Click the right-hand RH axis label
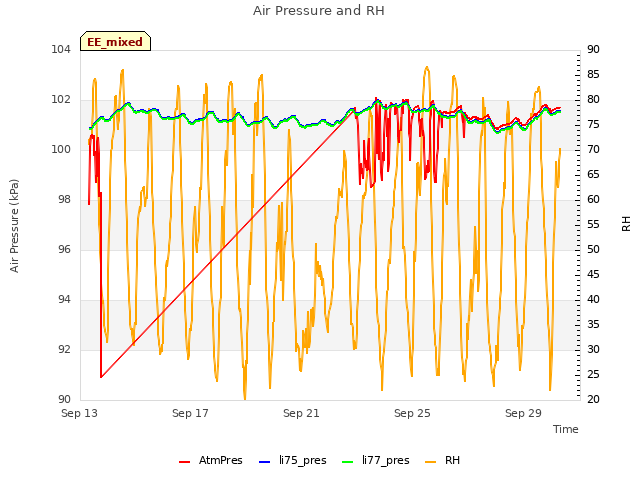 626,224
